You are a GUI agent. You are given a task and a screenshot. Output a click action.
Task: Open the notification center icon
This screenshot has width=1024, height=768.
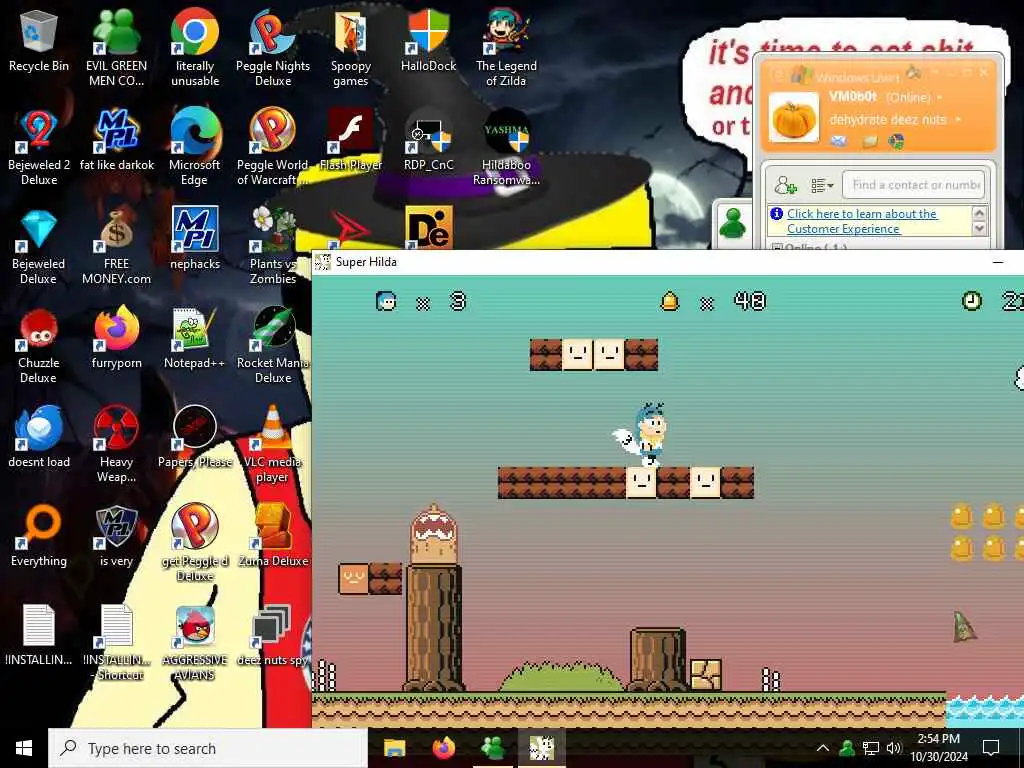991,748
